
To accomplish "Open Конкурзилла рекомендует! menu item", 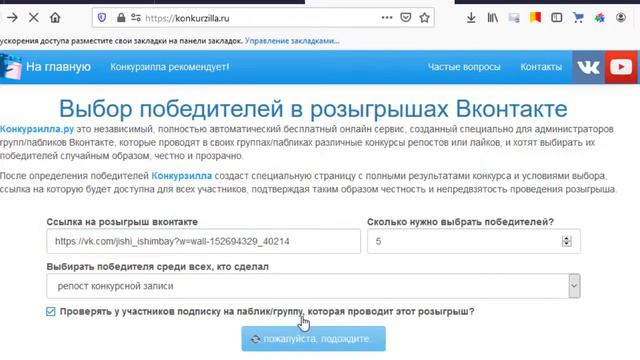I will pyautogui.click(x=170, y=67).
